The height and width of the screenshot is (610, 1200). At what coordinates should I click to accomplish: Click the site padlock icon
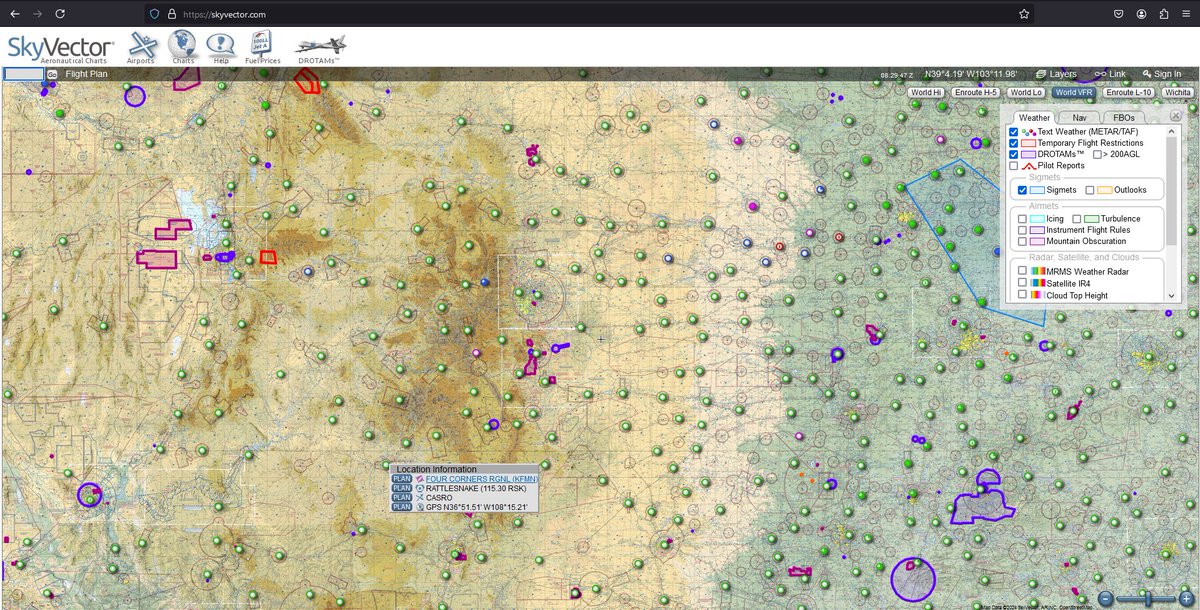[x=172, y=14]
